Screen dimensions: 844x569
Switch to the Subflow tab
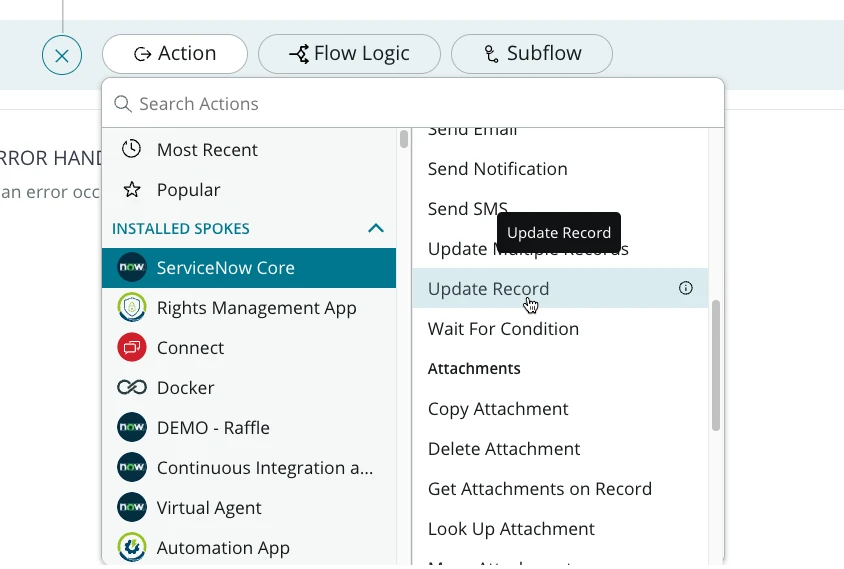coord(532,54)
